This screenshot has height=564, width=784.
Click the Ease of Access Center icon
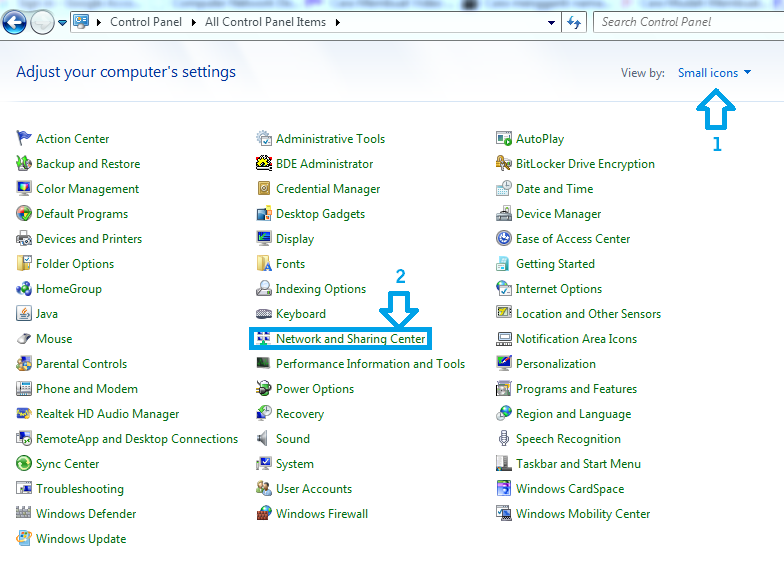click(504, 238)
